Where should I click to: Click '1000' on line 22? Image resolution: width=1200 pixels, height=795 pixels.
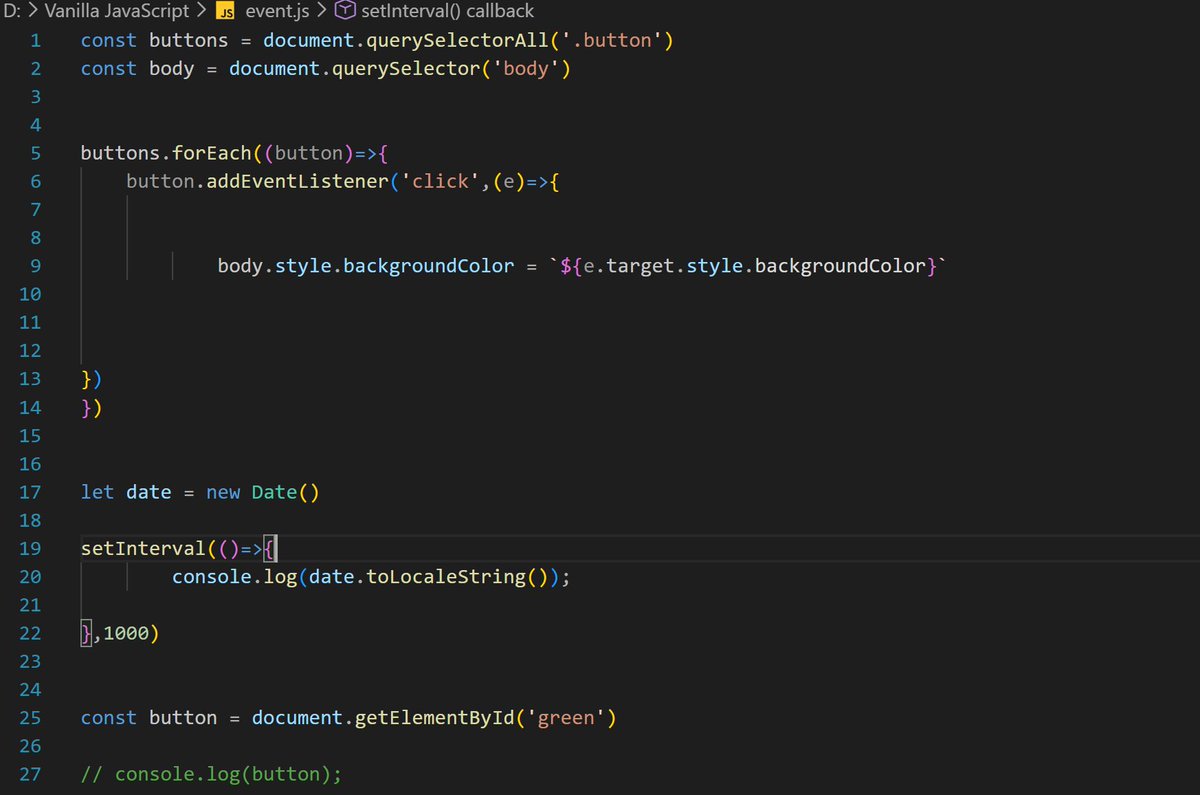(126, 633)
